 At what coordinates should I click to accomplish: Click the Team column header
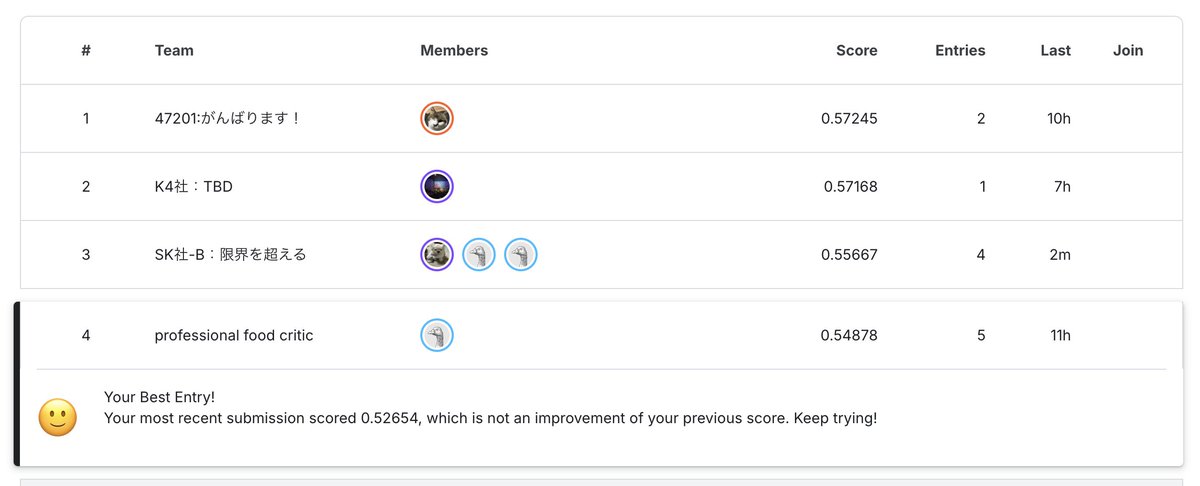pyautogui.click(x=174, y=51)
